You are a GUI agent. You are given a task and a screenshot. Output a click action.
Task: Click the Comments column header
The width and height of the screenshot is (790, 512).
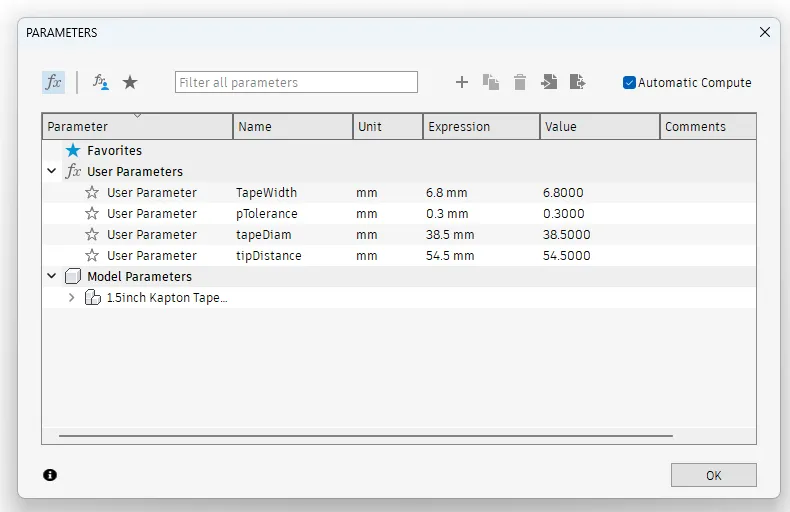pos(708,126)
